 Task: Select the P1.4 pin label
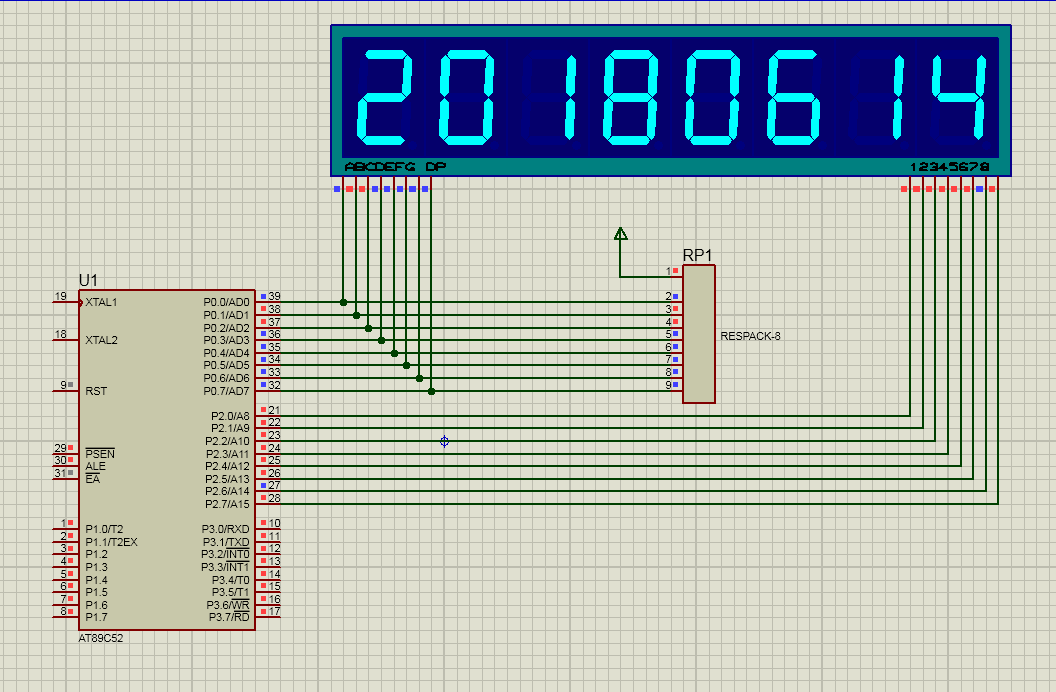(96, 580)
